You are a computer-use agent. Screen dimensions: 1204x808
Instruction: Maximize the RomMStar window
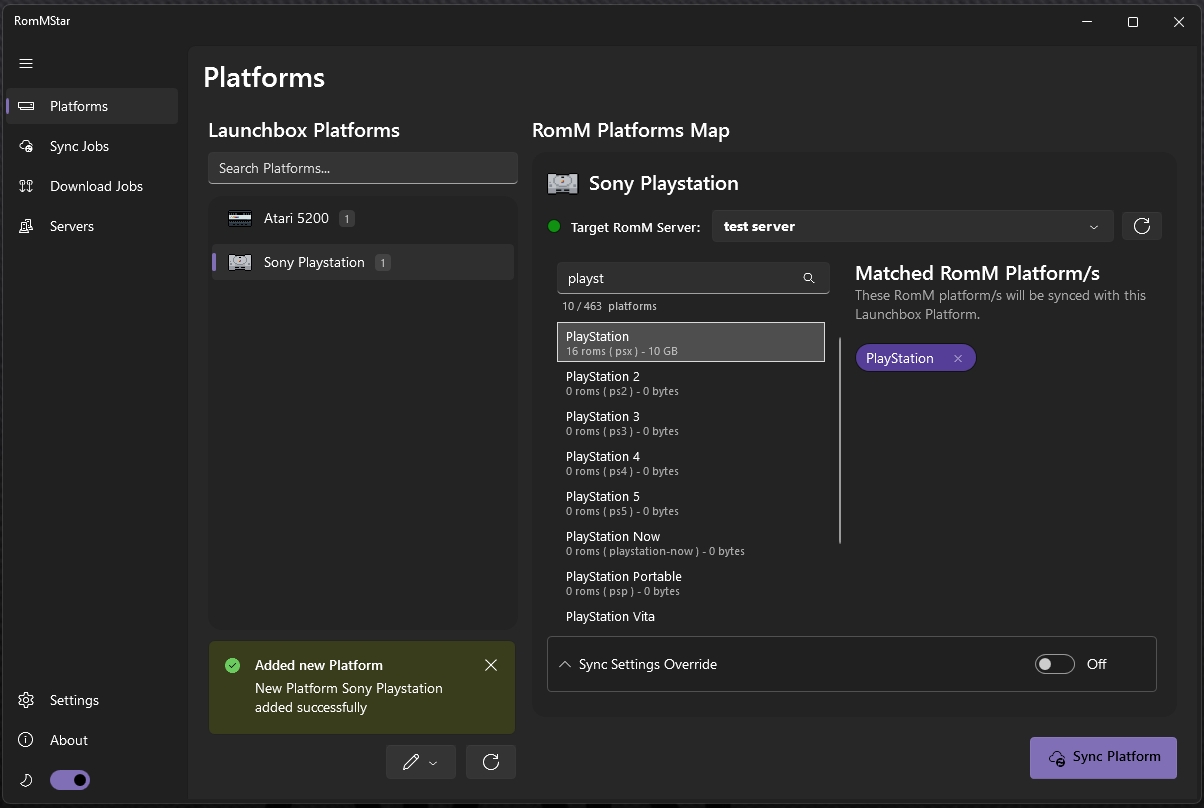[x=1133, y=22]
